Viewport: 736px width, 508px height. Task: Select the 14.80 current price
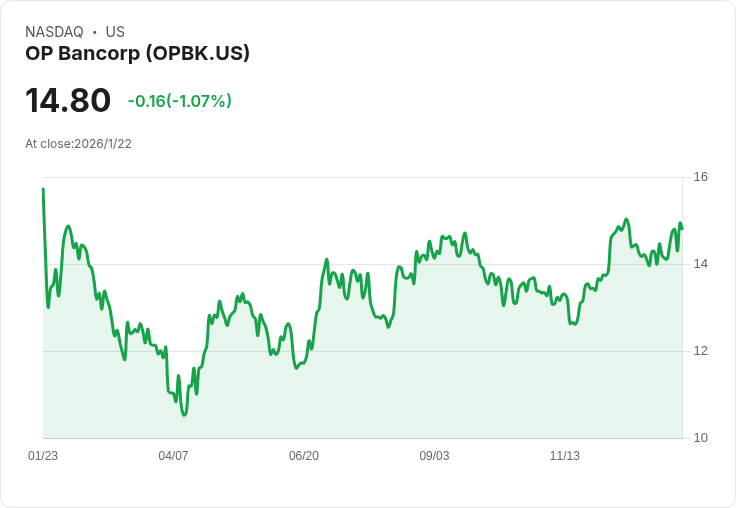click(68, 101)
